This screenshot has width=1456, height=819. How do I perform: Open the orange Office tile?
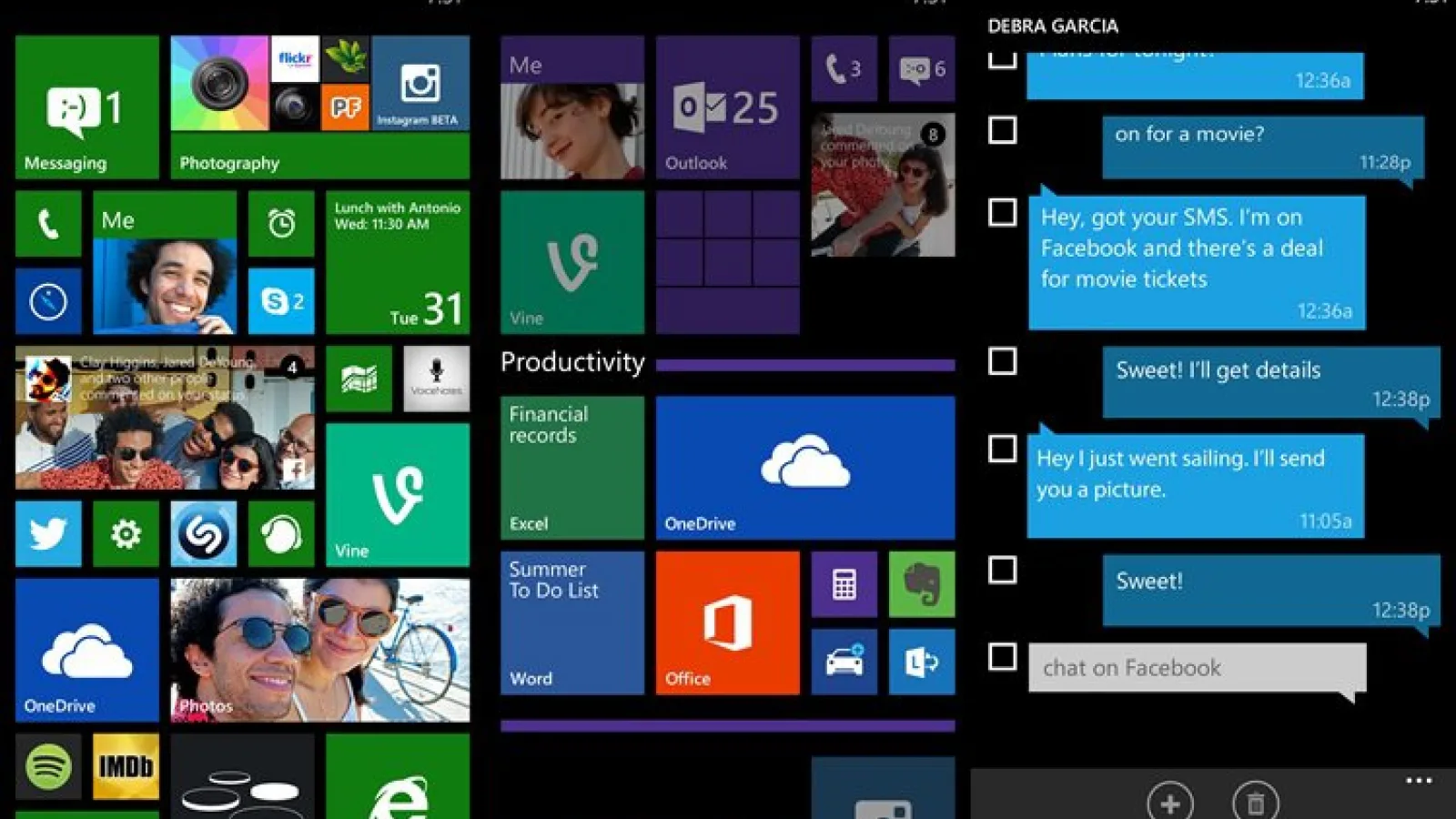pos(728,623)
